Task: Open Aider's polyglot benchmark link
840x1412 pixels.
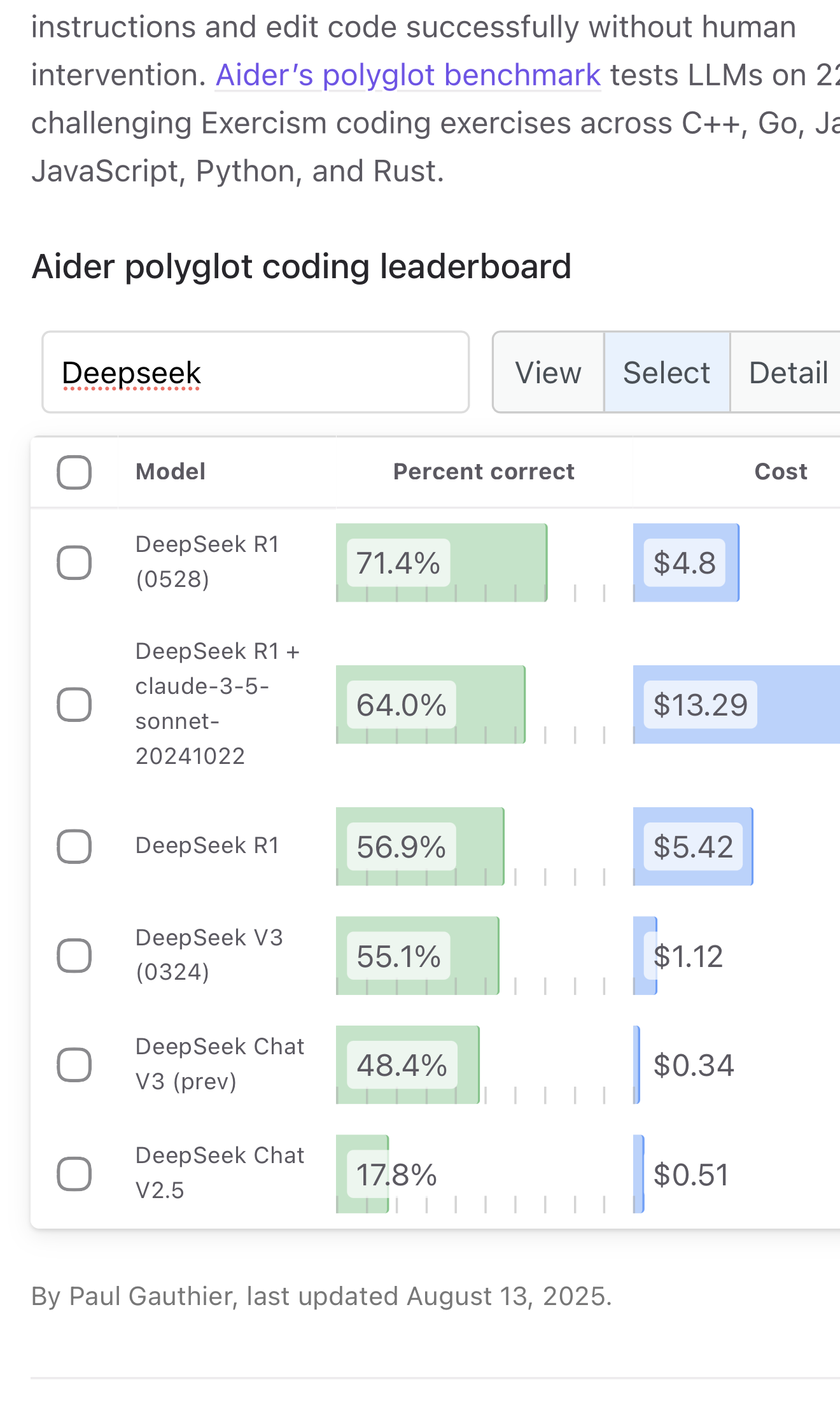Action: point(408,75)
